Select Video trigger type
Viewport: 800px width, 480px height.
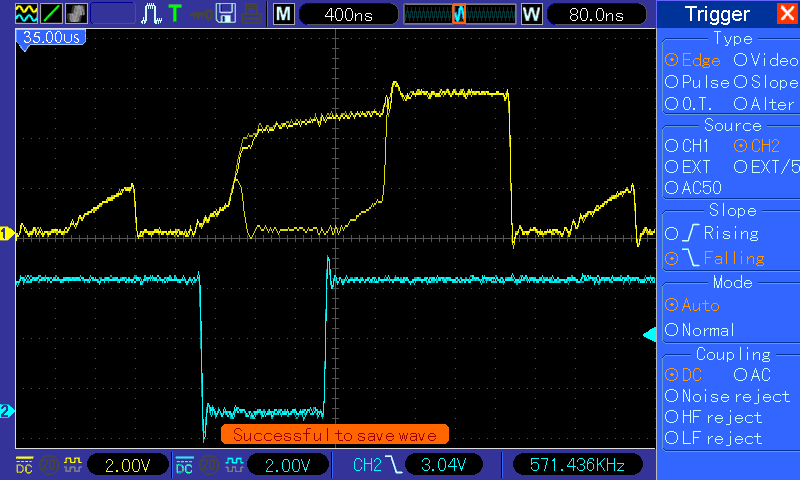(x=764, y=60)
